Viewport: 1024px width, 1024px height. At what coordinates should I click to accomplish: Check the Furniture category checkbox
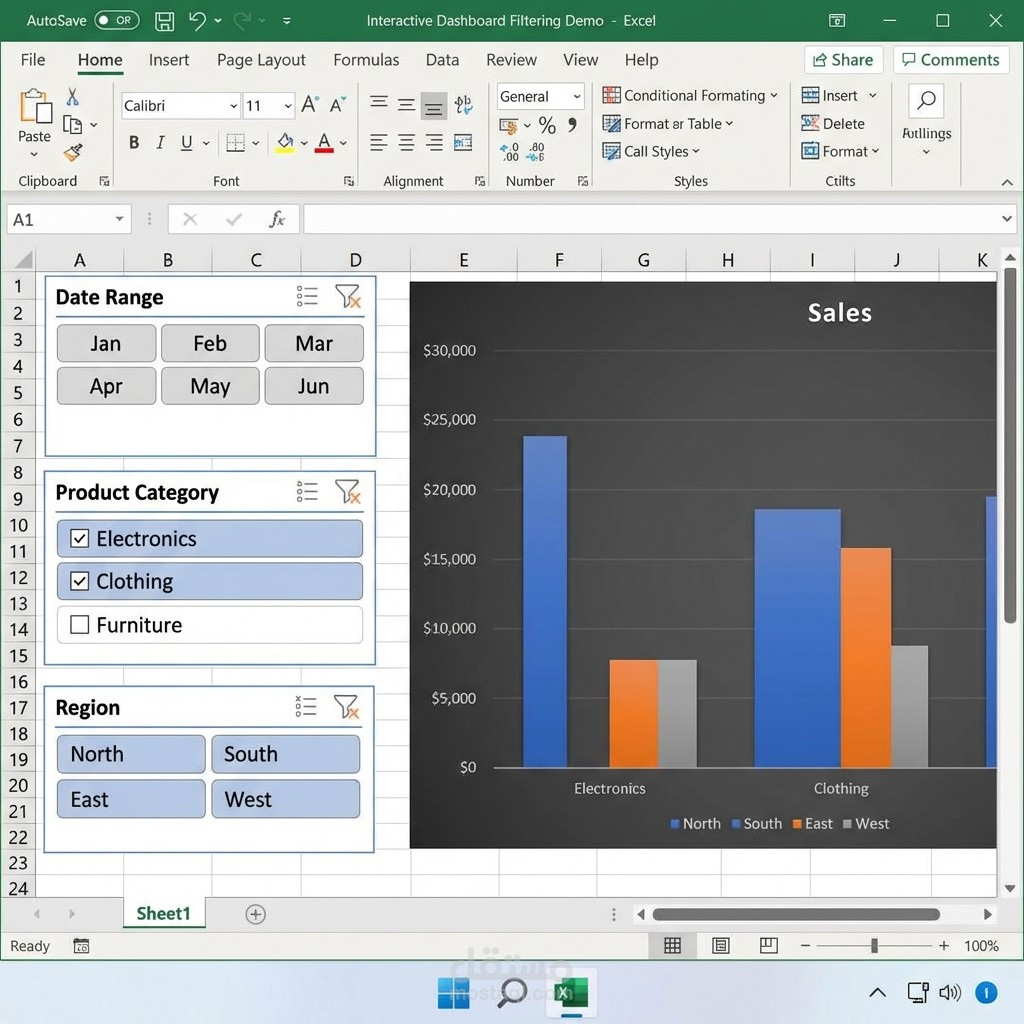78,624
